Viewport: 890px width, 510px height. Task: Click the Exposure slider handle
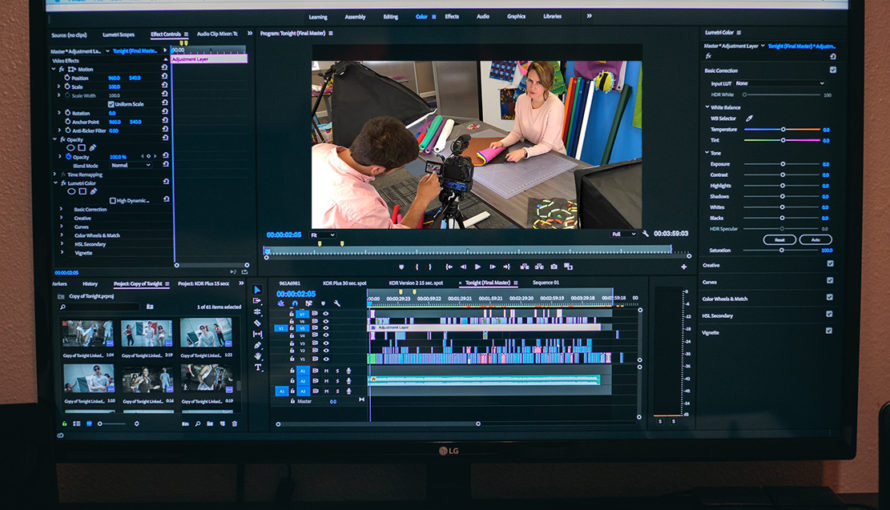point(783,164)
